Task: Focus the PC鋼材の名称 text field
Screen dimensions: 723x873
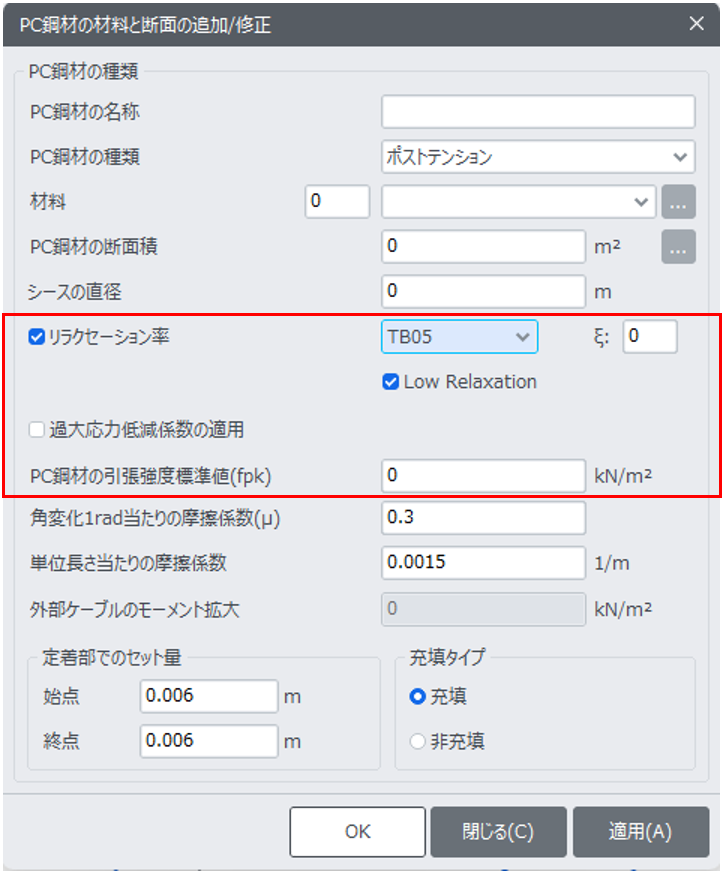Action: (x=538, y=111)
